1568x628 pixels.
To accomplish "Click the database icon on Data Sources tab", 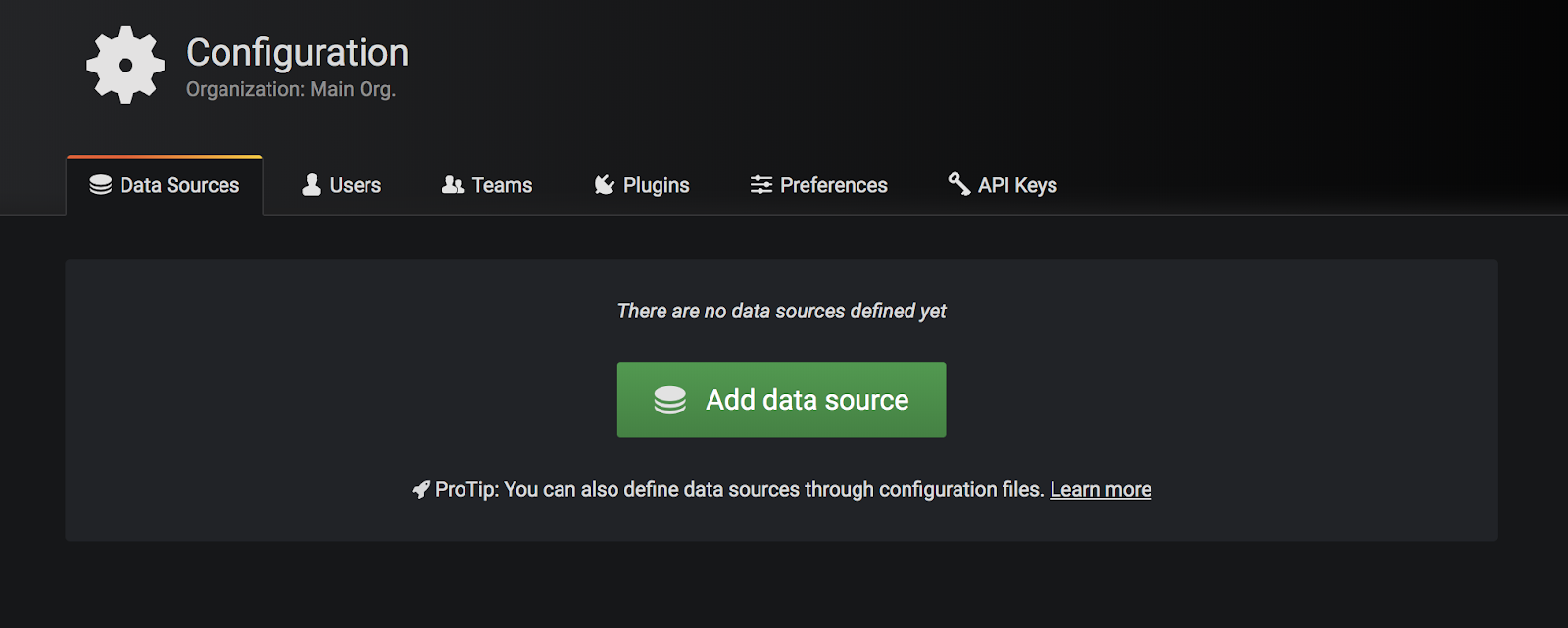I will click(x=100, y=185).
